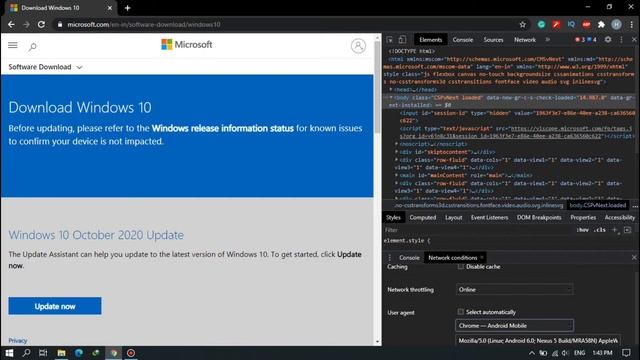Toggle the .cls class editor button
This screenshot has width=640, height=360.
(x=599, y=230)
